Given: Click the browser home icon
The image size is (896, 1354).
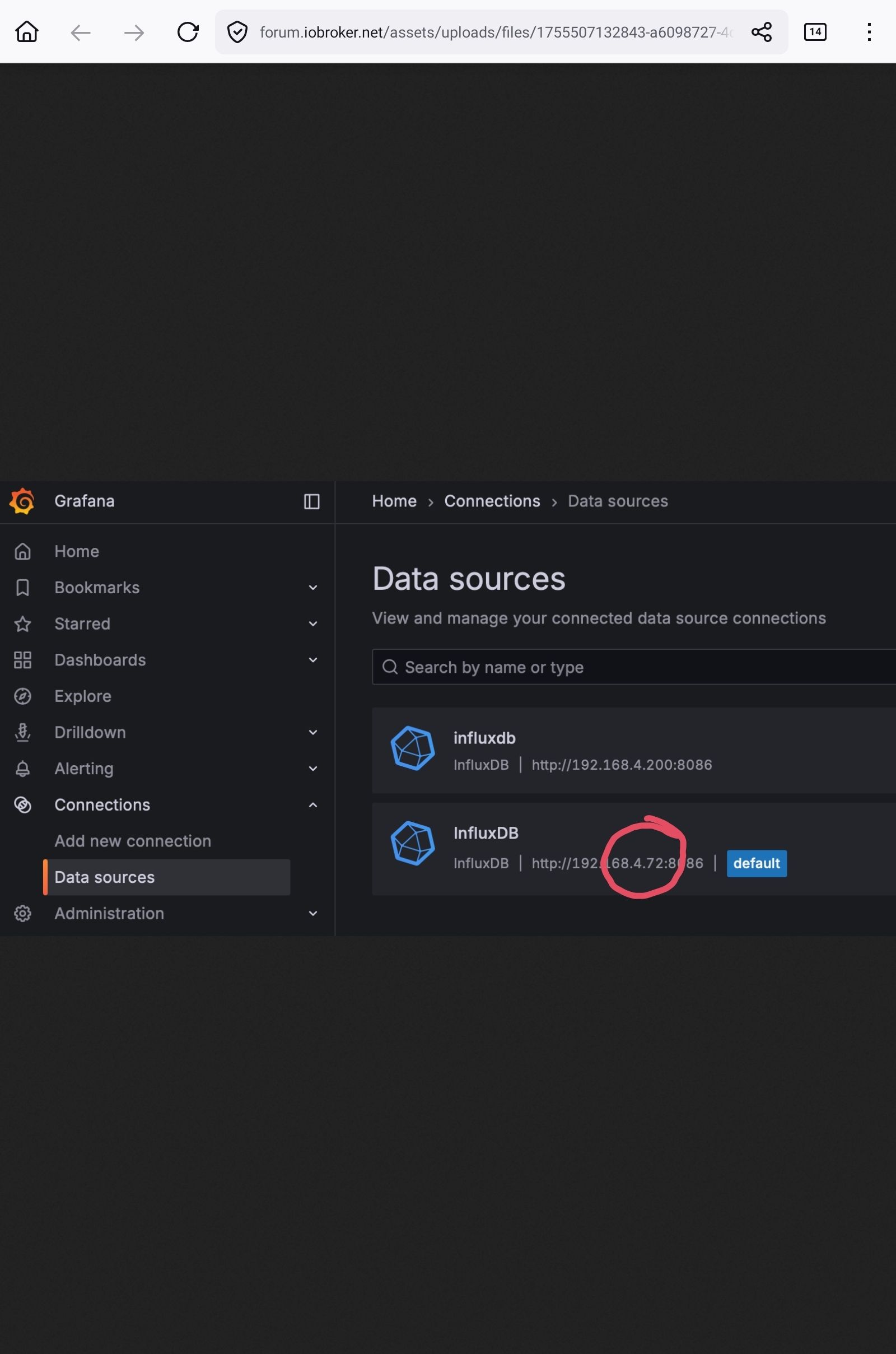Looking at the screenshot, I should coord(27,32).
